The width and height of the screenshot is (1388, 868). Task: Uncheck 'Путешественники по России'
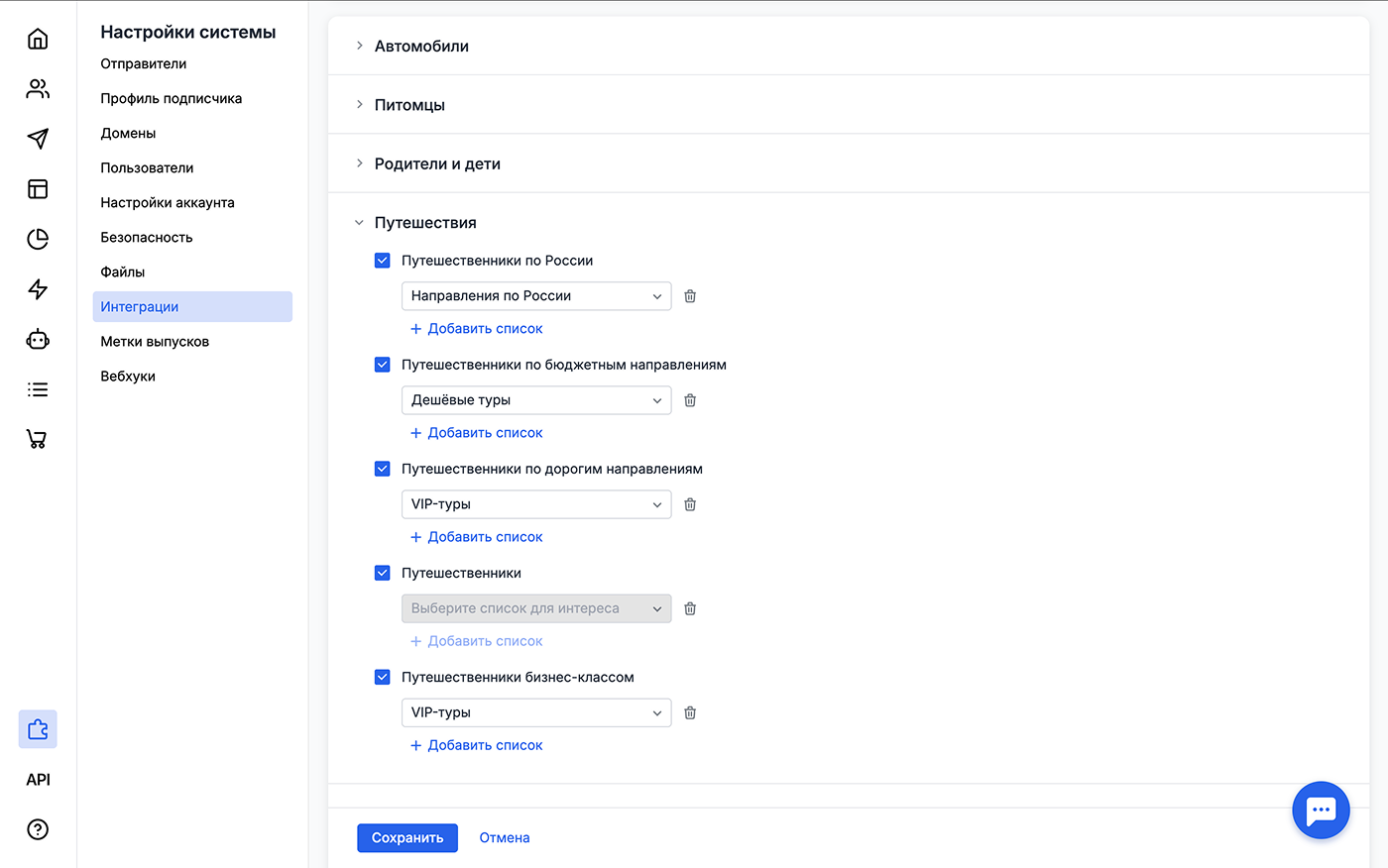(382, 260)
